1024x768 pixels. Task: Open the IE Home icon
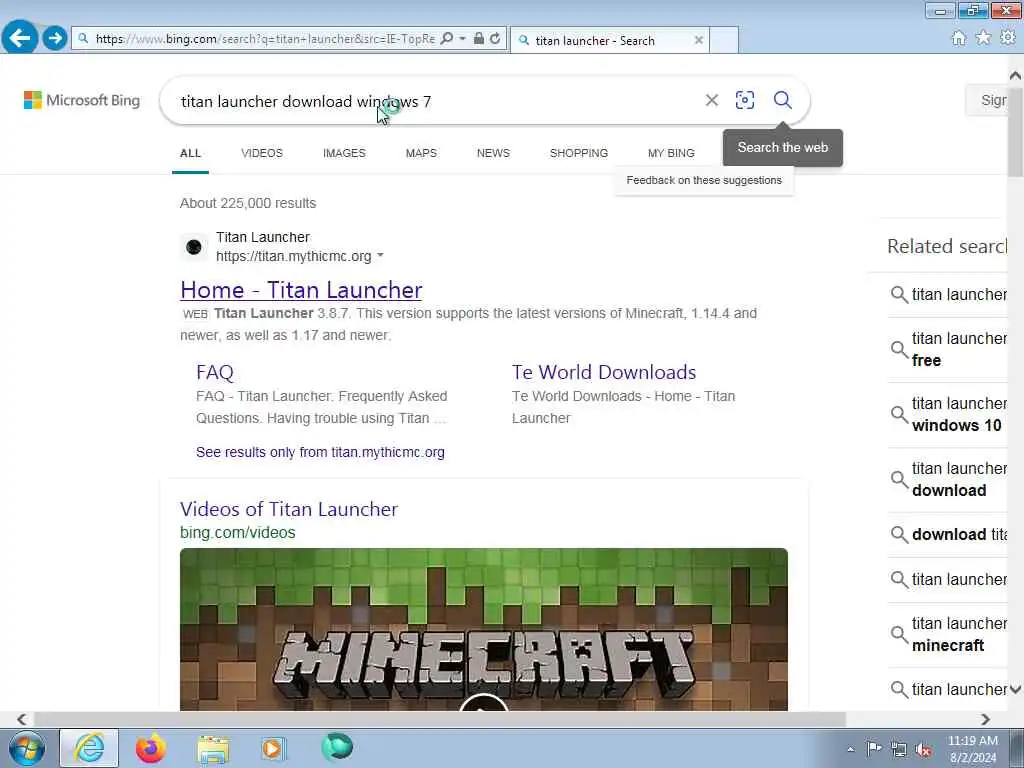point(959,38)
